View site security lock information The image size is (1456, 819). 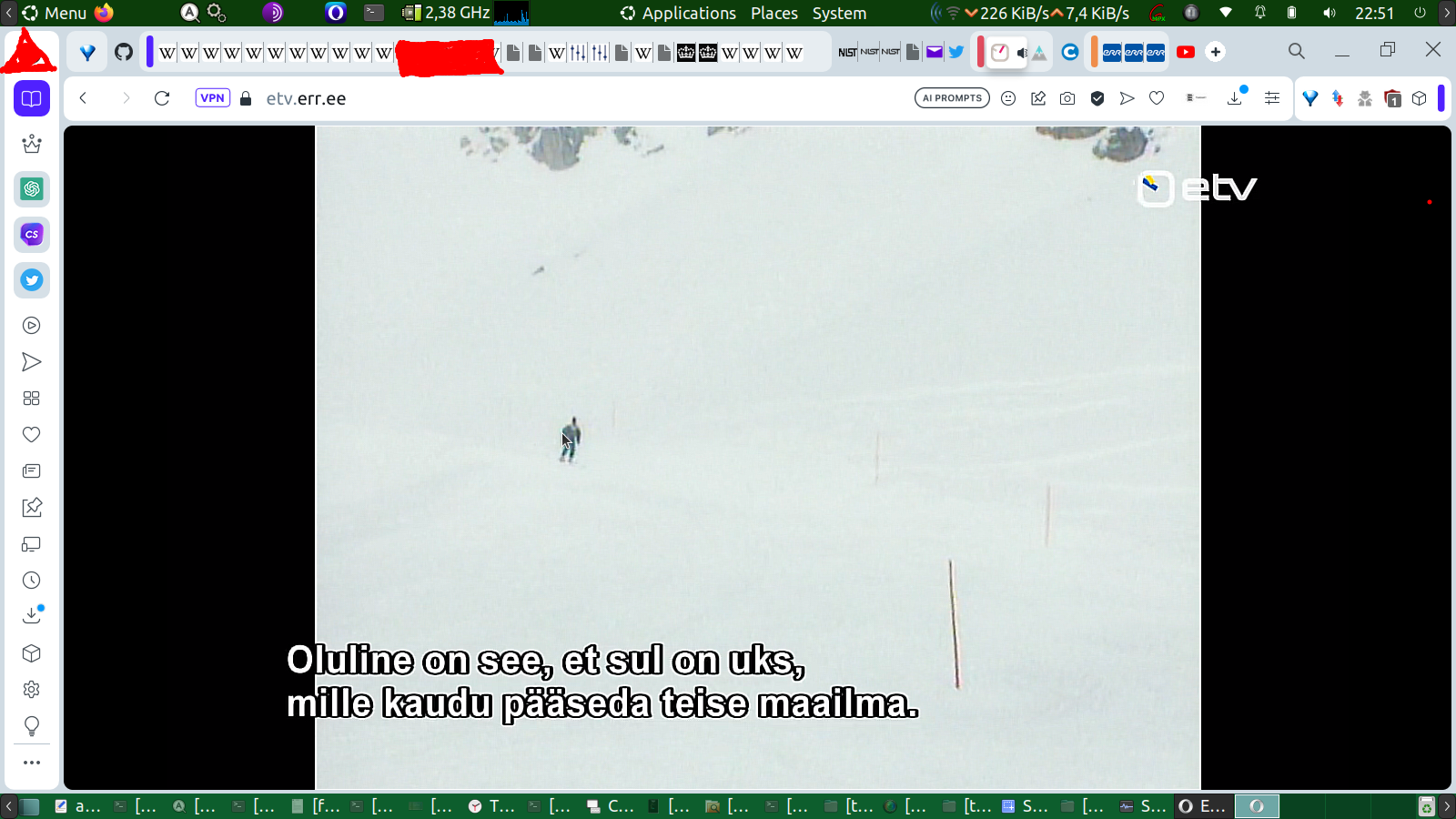[x=246, y=98]
